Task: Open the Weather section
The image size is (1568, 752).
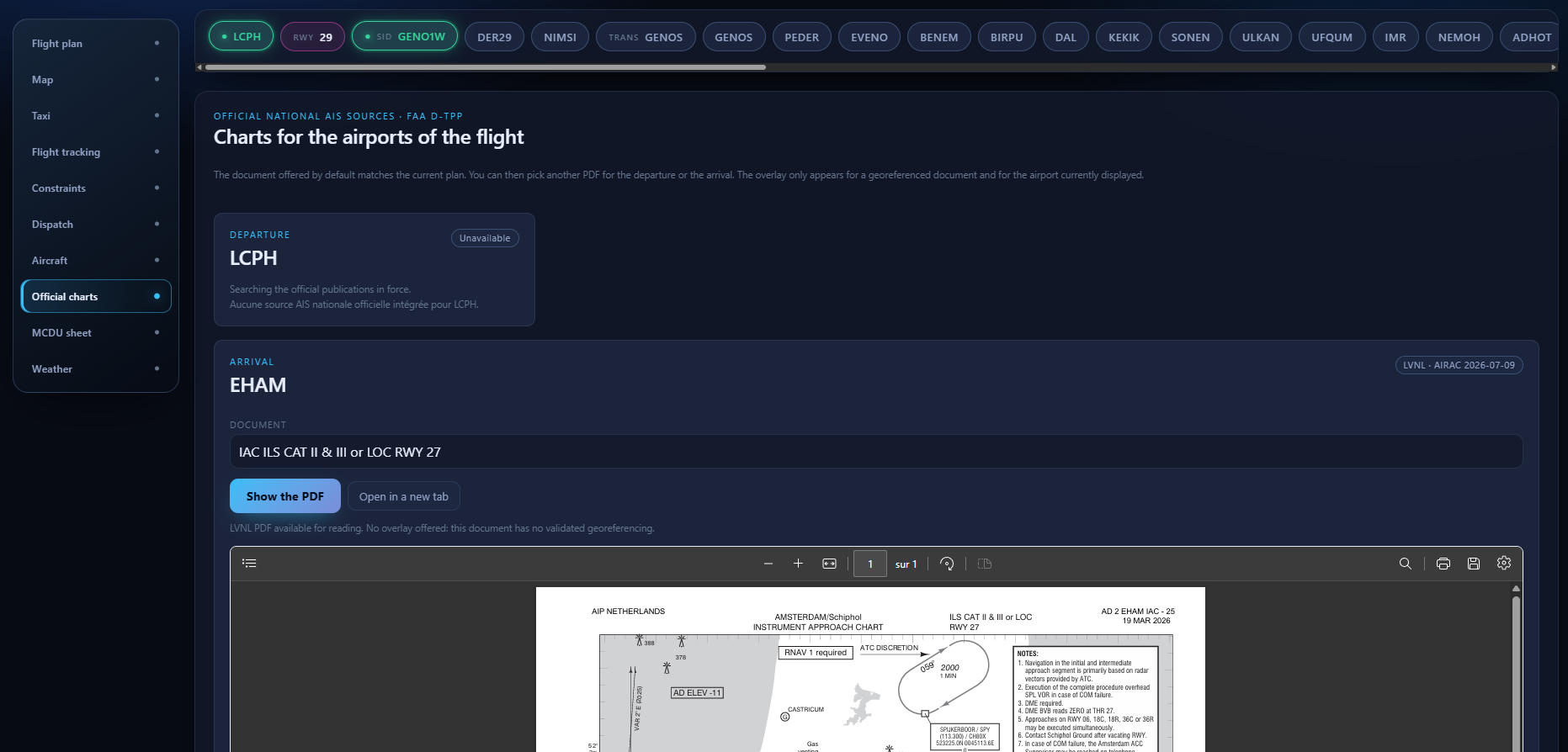Action: [x=96, y=369]
